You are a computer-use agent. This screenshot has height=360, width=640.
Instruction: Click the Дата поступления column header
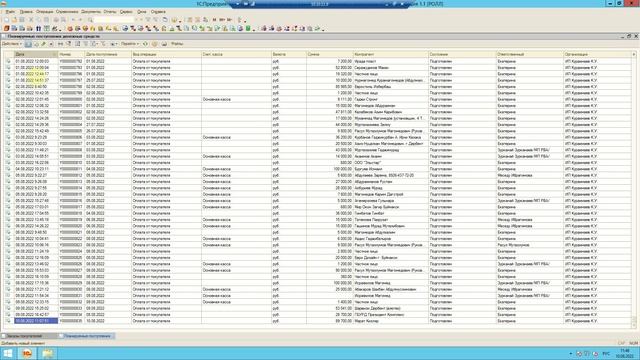[x=108, y=54]
